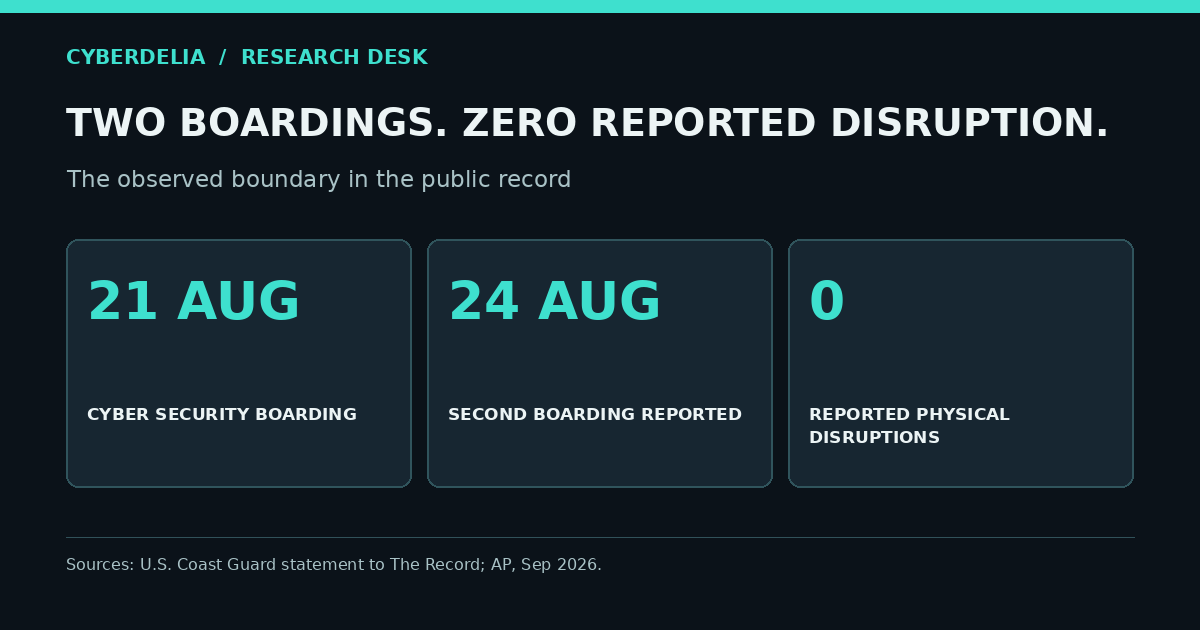Click the subtitle 'The observed boundary in the public record'
The image size is (1200, 630).
pos(319,180)
